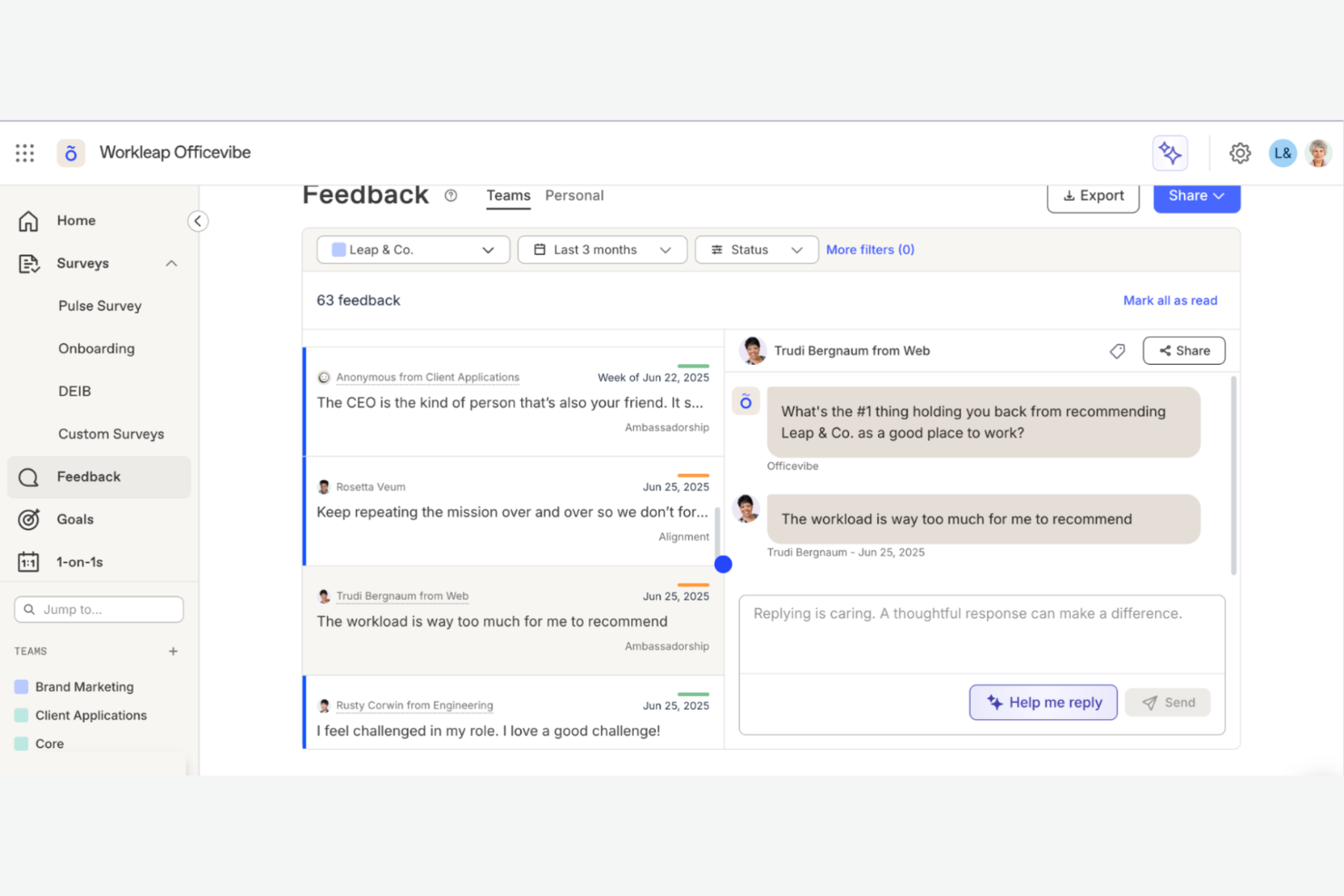Switch to the Personal tab
The image size is (1344, 896).
(x=574, y=195)
